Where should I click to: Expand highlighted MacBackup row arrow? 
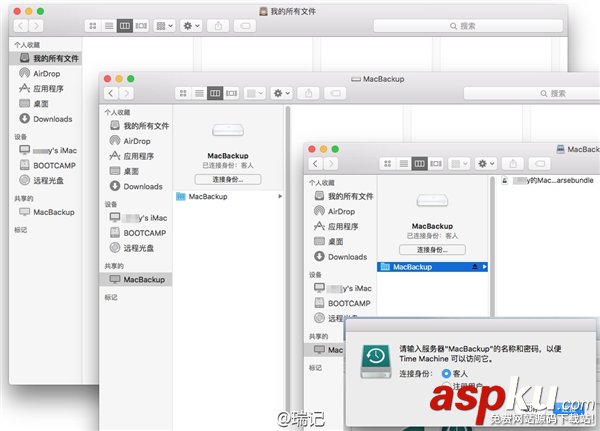484,267
